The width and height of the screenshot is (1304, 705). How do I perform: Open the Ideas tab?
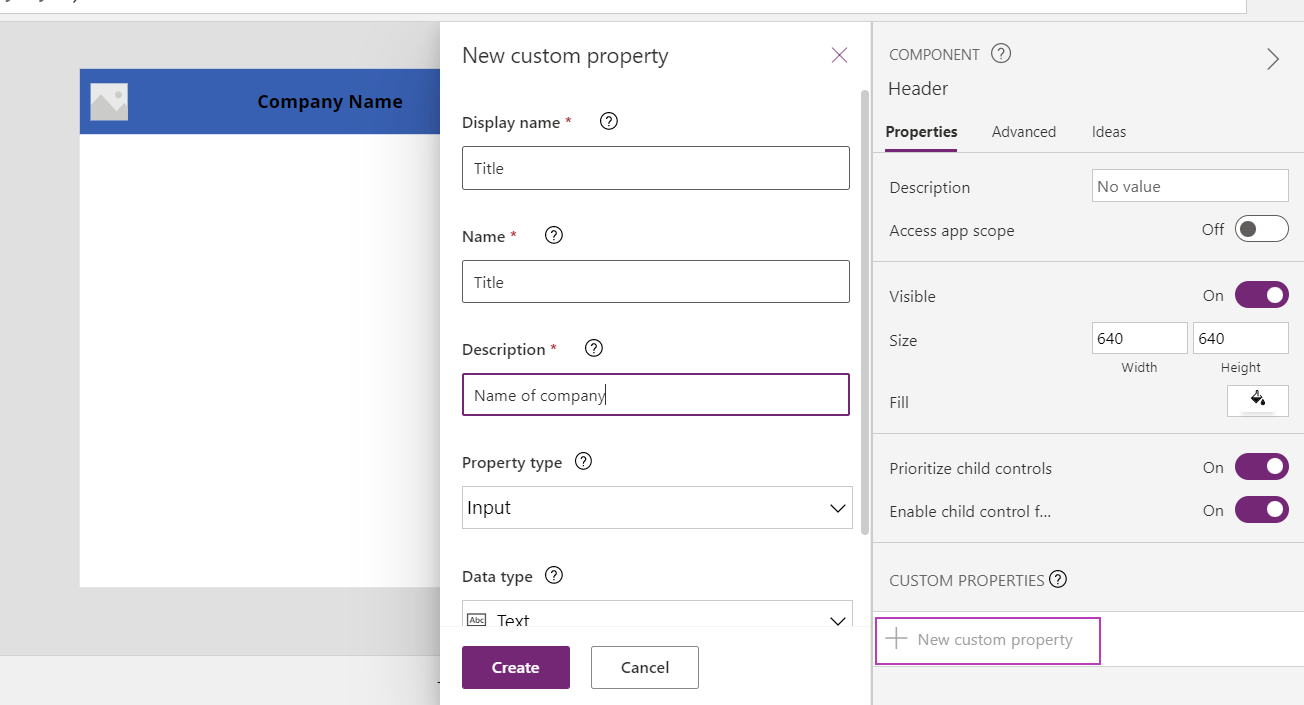pyautogui.click(x=1109, y=131)
